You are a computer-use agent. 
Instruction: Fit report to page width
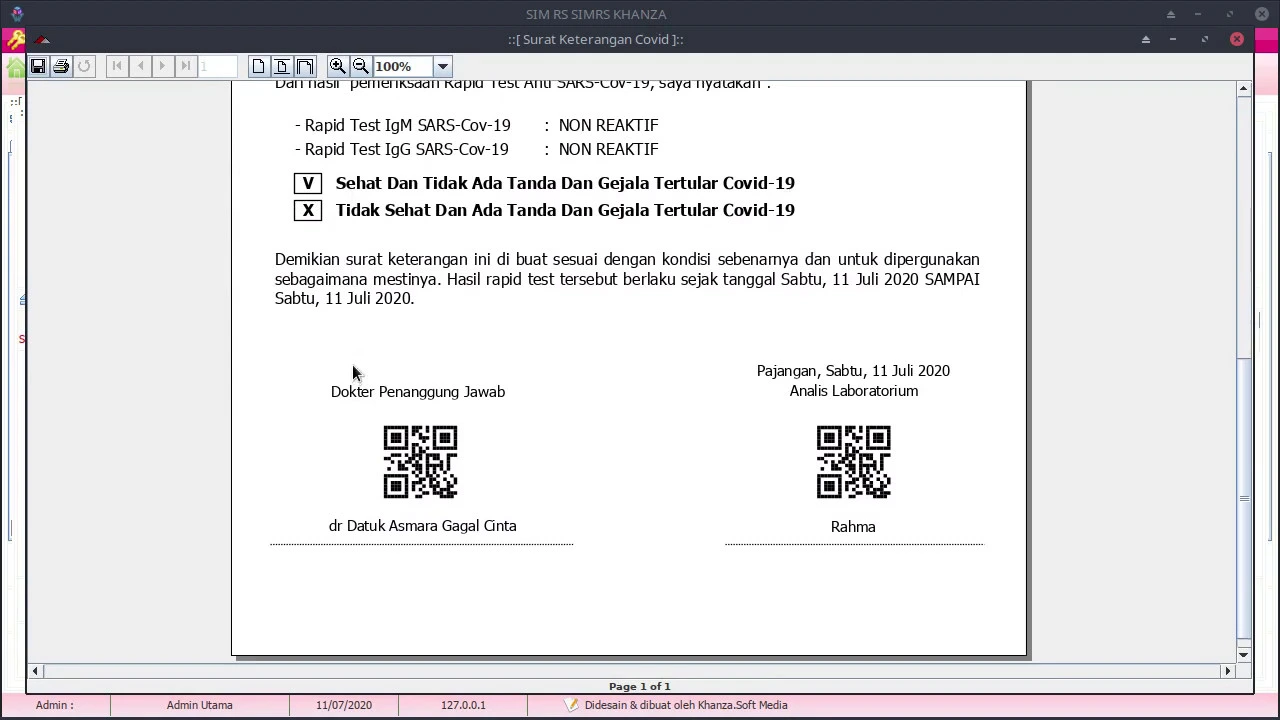point(305,66)
